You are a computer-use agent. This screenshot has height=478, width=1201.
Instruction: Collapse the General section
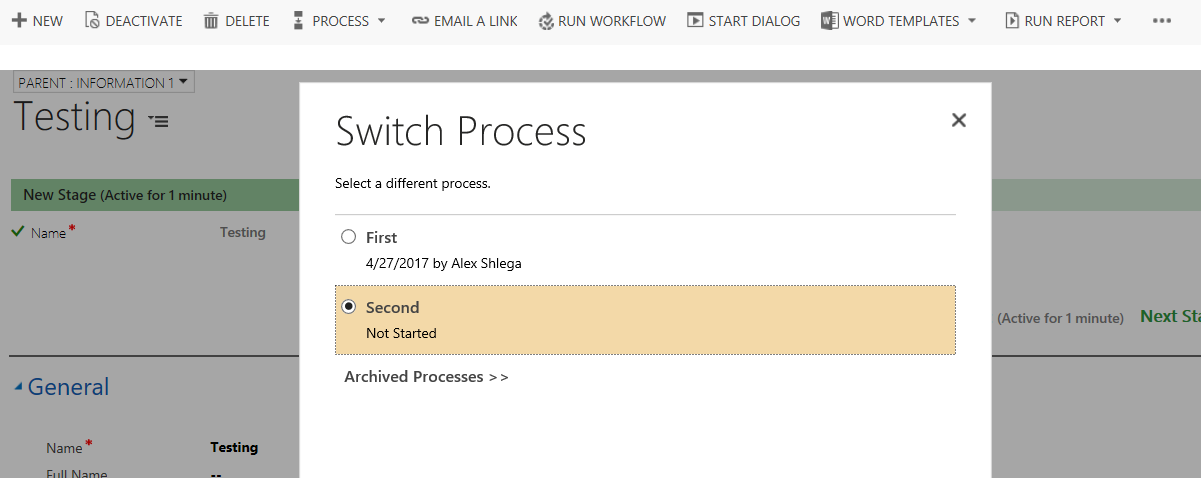coord(19,388)
